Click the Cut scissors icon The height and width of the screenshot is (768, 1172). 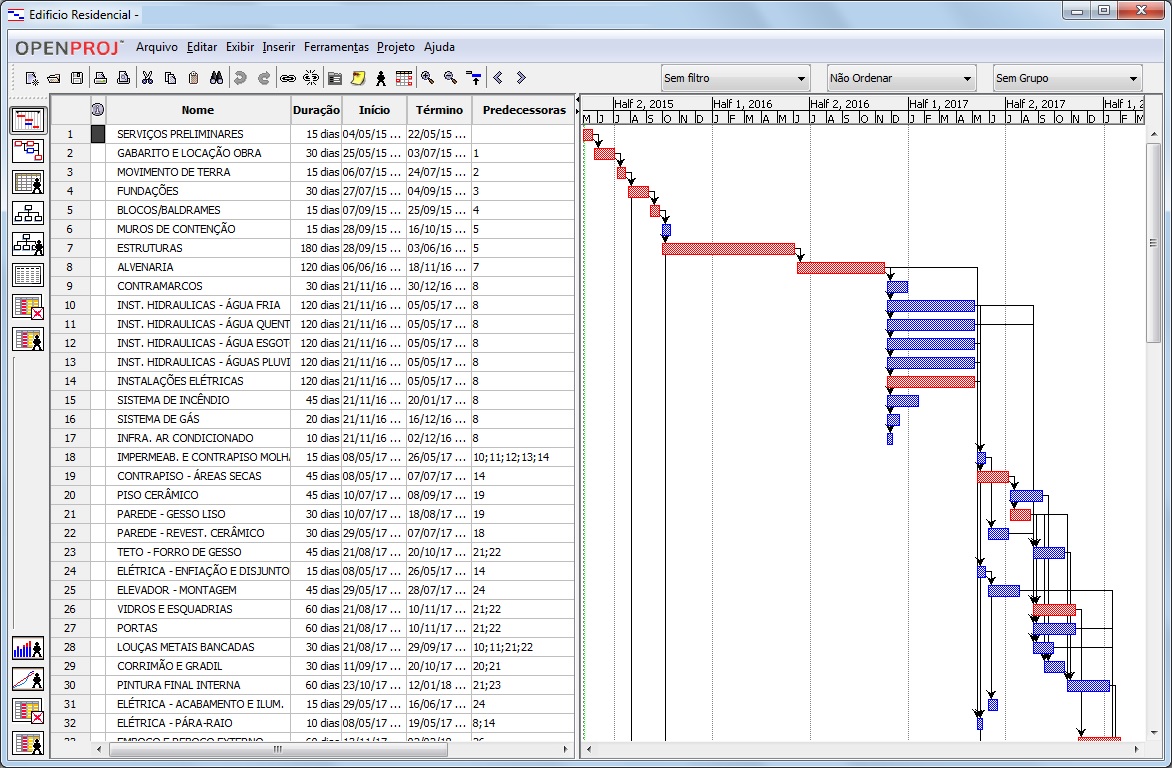tap(147, 78)
